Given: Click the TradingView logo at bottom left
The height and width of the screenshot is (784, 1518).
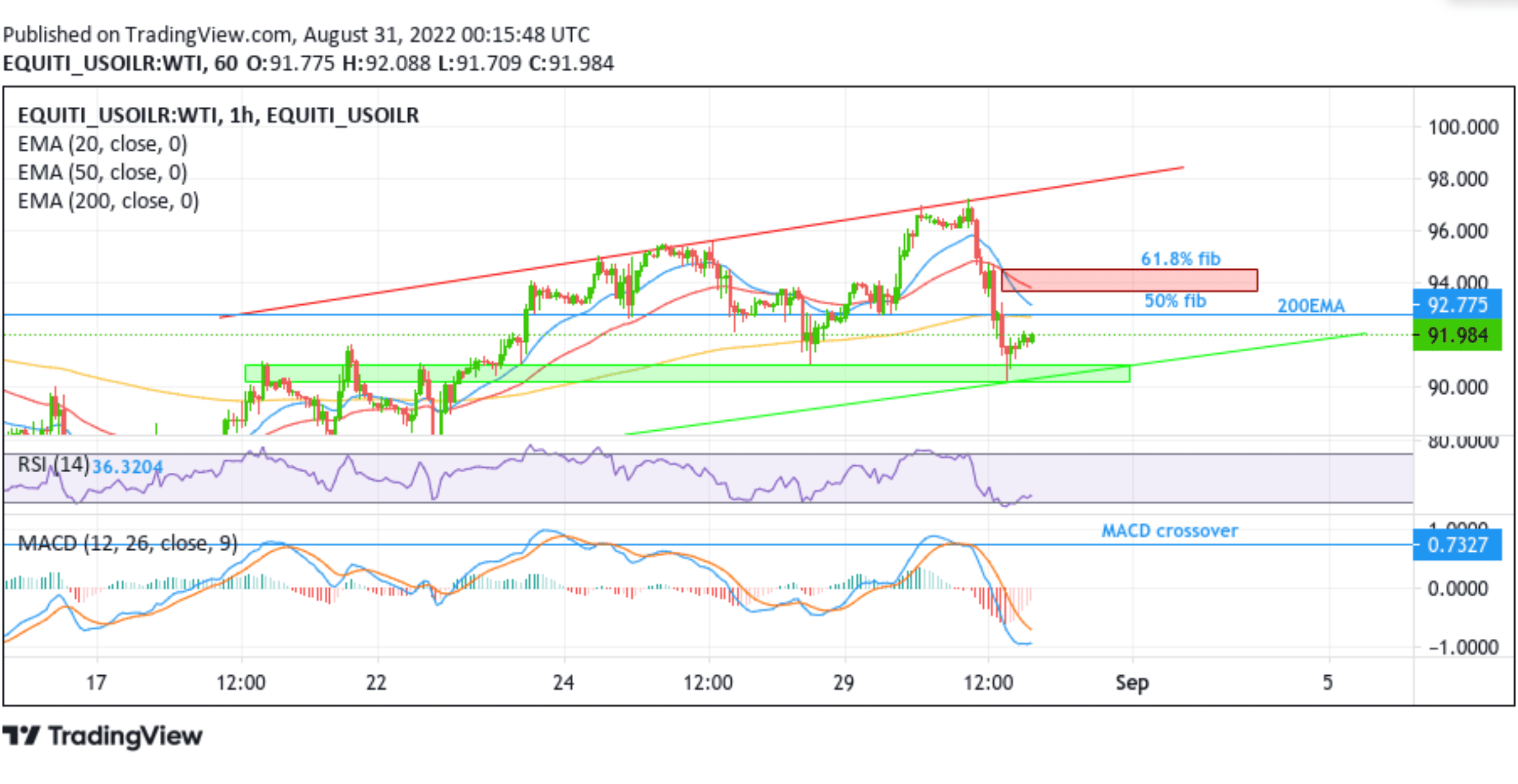Looking at the screenshot, I should 103,736.
